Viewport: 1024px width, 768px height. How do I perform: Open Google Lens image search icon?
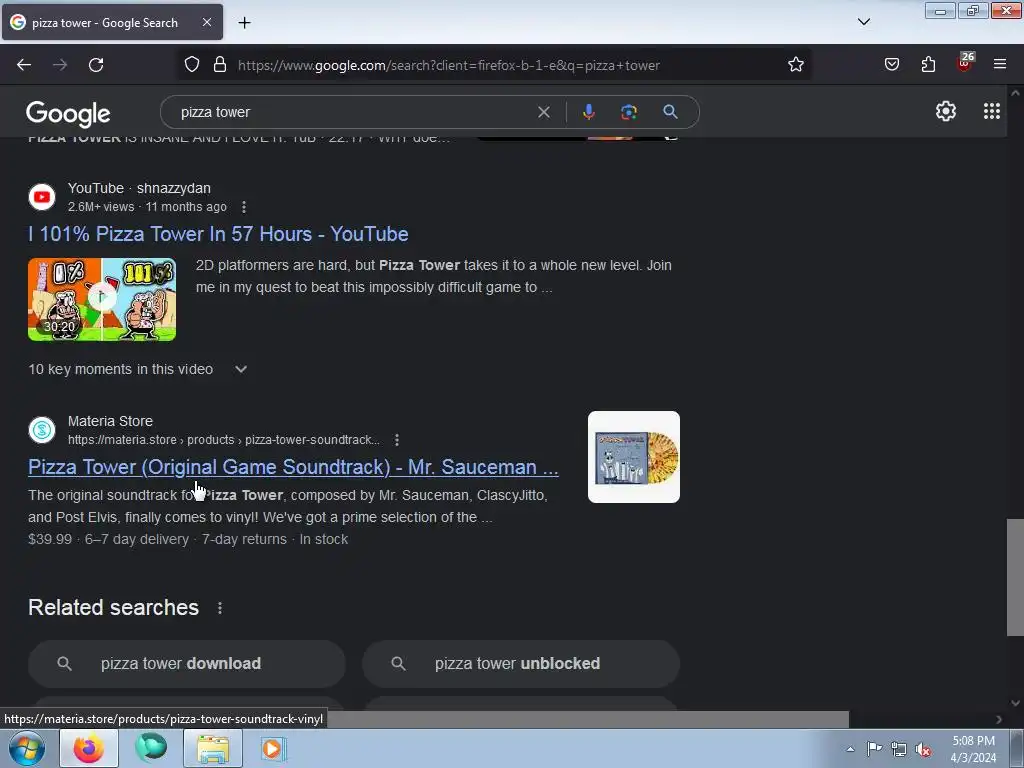click(x=629, y=112)
